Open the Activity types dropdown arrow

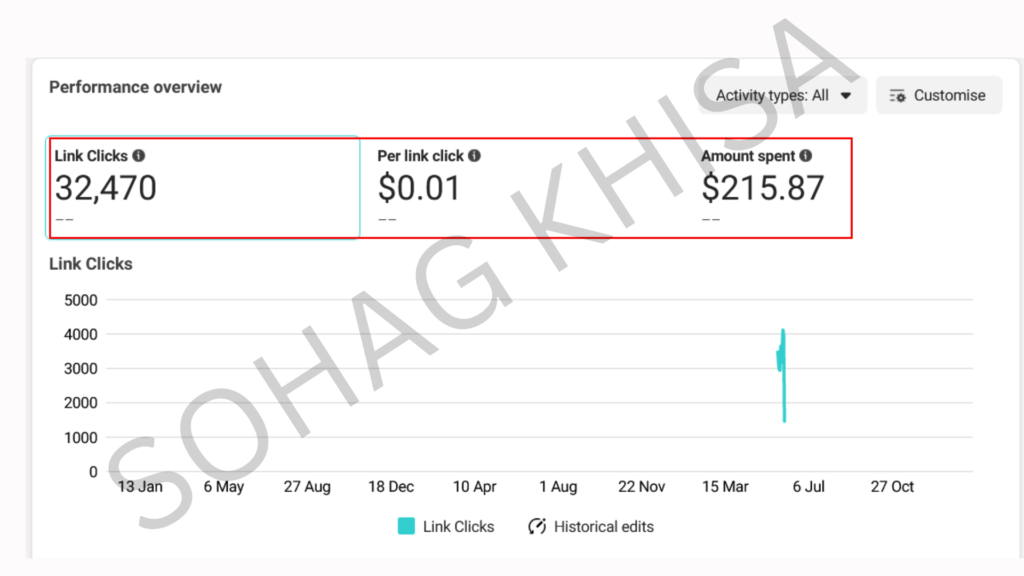click(846, 96)
